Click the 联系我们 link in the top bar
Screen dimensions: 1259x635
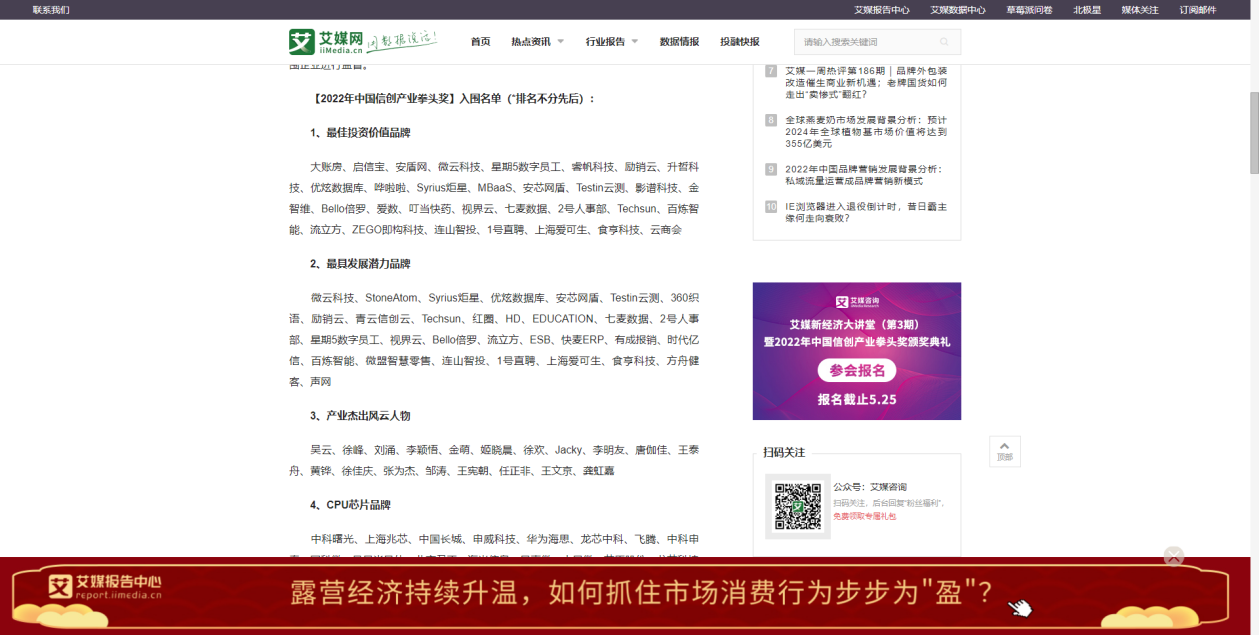pos(51,10)
